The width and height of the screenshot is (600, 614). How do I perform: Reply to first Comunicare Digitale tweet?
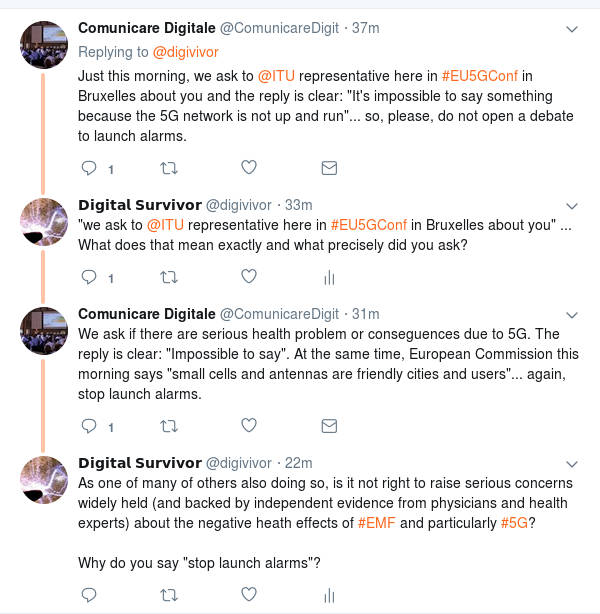pos(88,168)
